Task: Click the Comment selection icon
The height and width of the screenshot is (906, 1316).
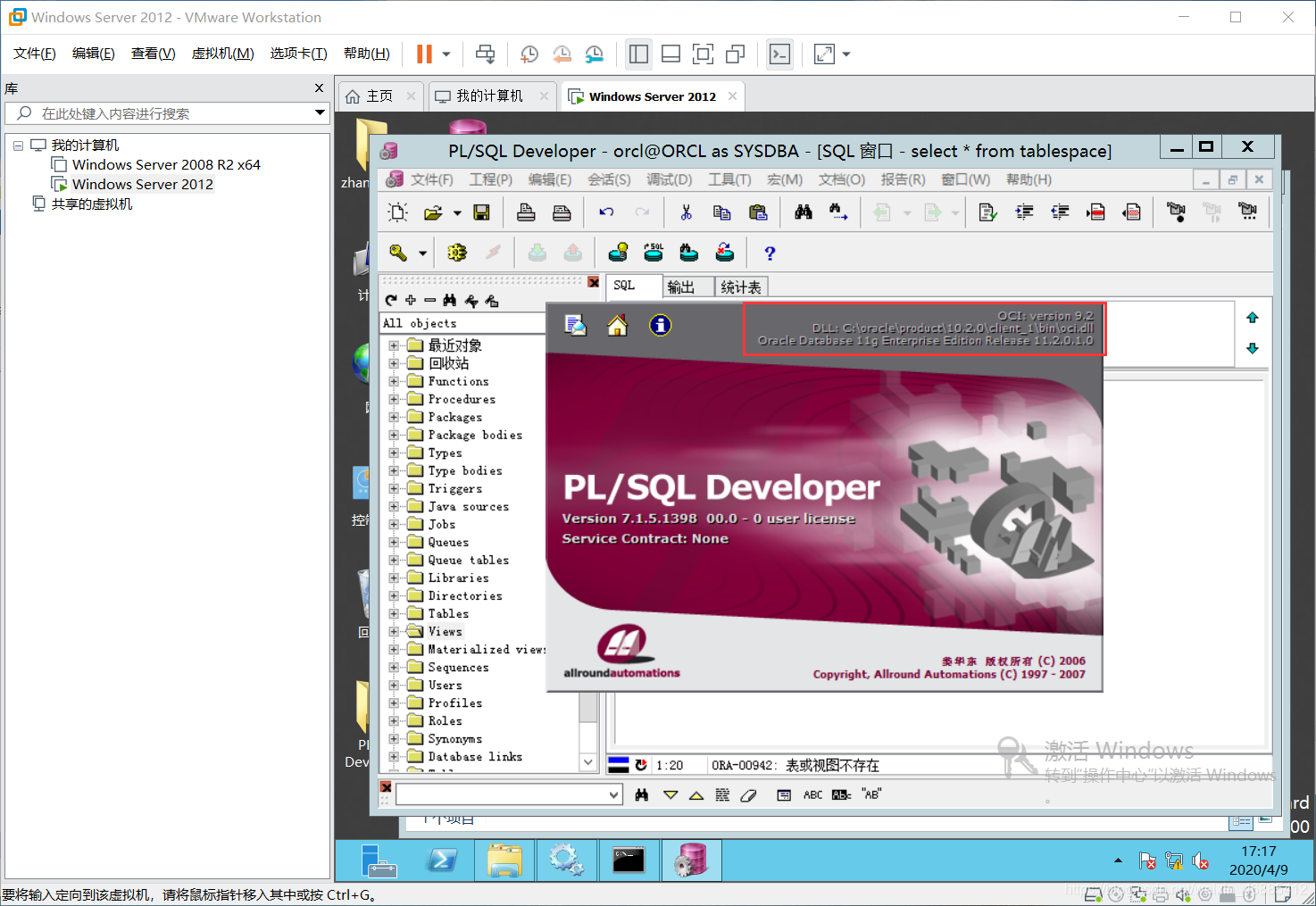Action: (x=1095, y=212)
